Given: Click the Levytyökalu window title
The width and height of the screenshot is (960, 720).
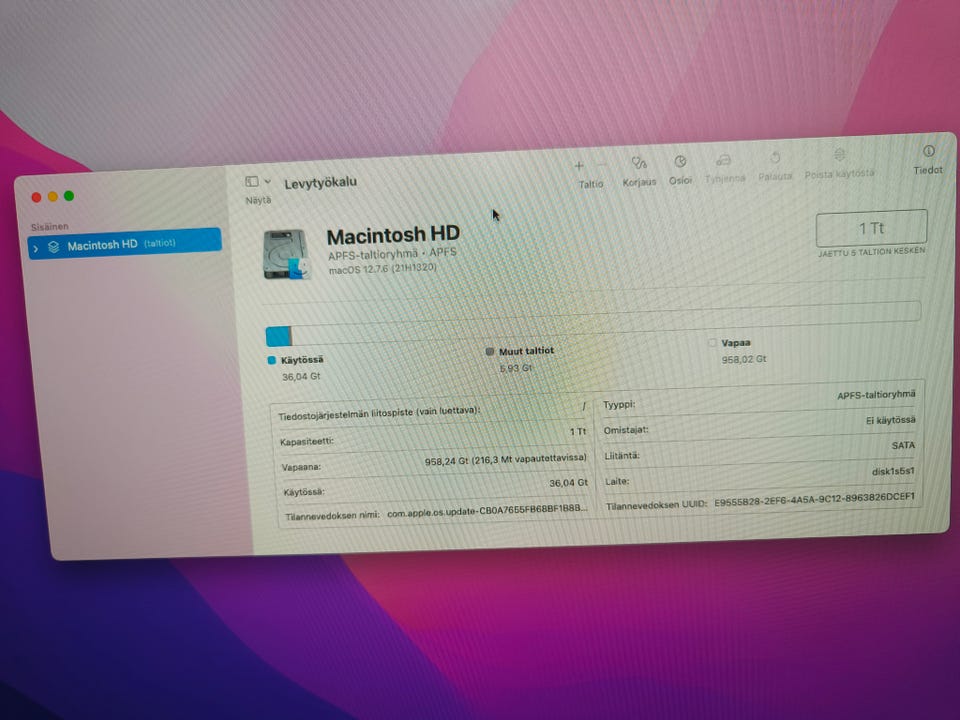Looking at the screenshot, I should click(320, 182).
